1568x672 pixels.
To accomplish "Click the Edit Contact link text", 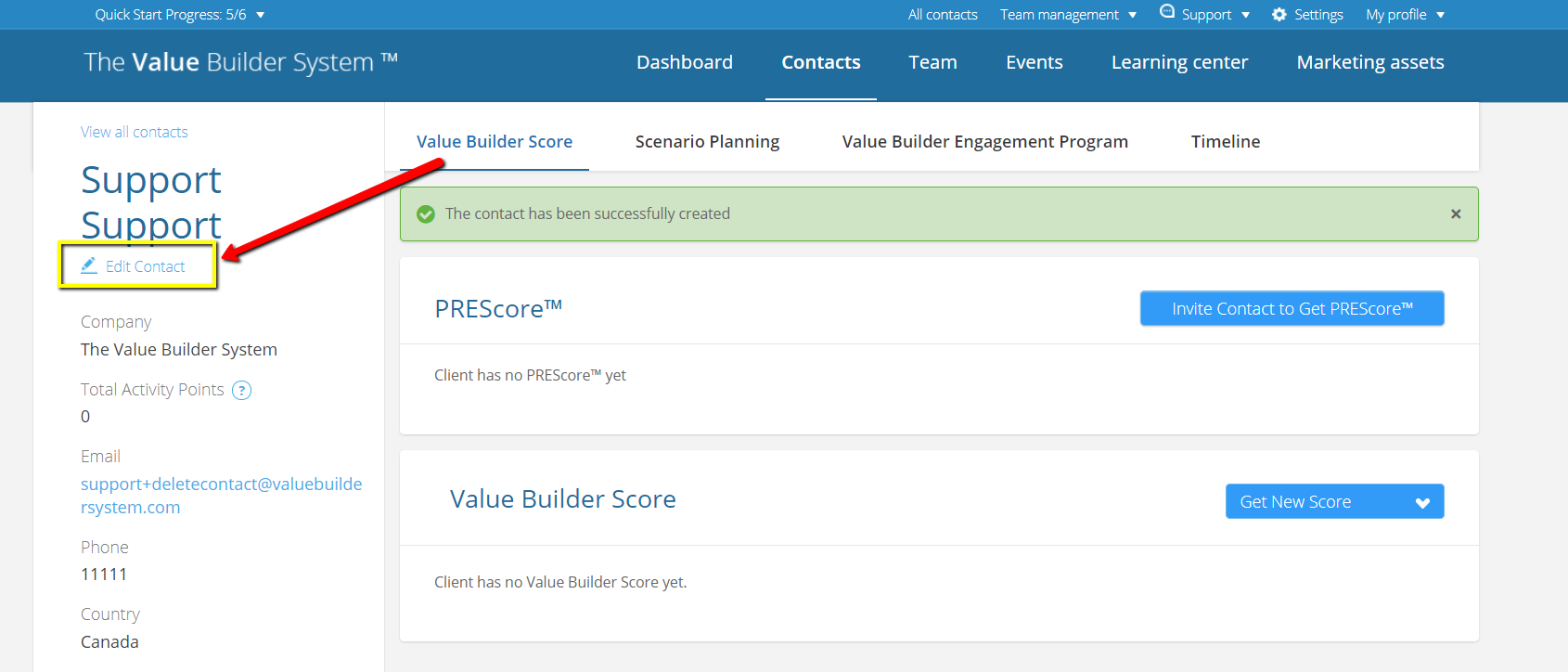I will (145, 266).
